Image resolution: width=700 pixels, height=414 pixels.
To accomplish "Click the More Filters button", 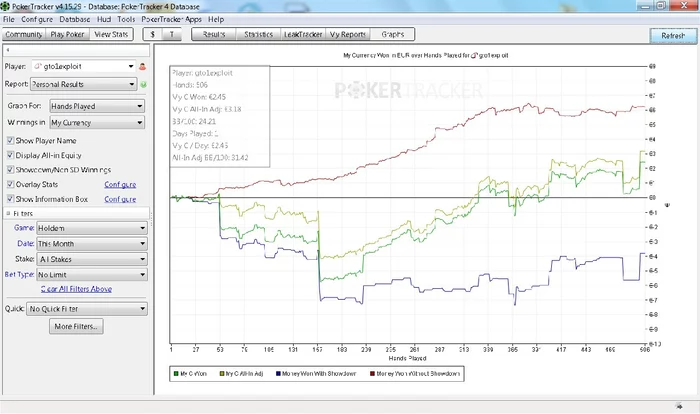I will (x=76, y=326).
